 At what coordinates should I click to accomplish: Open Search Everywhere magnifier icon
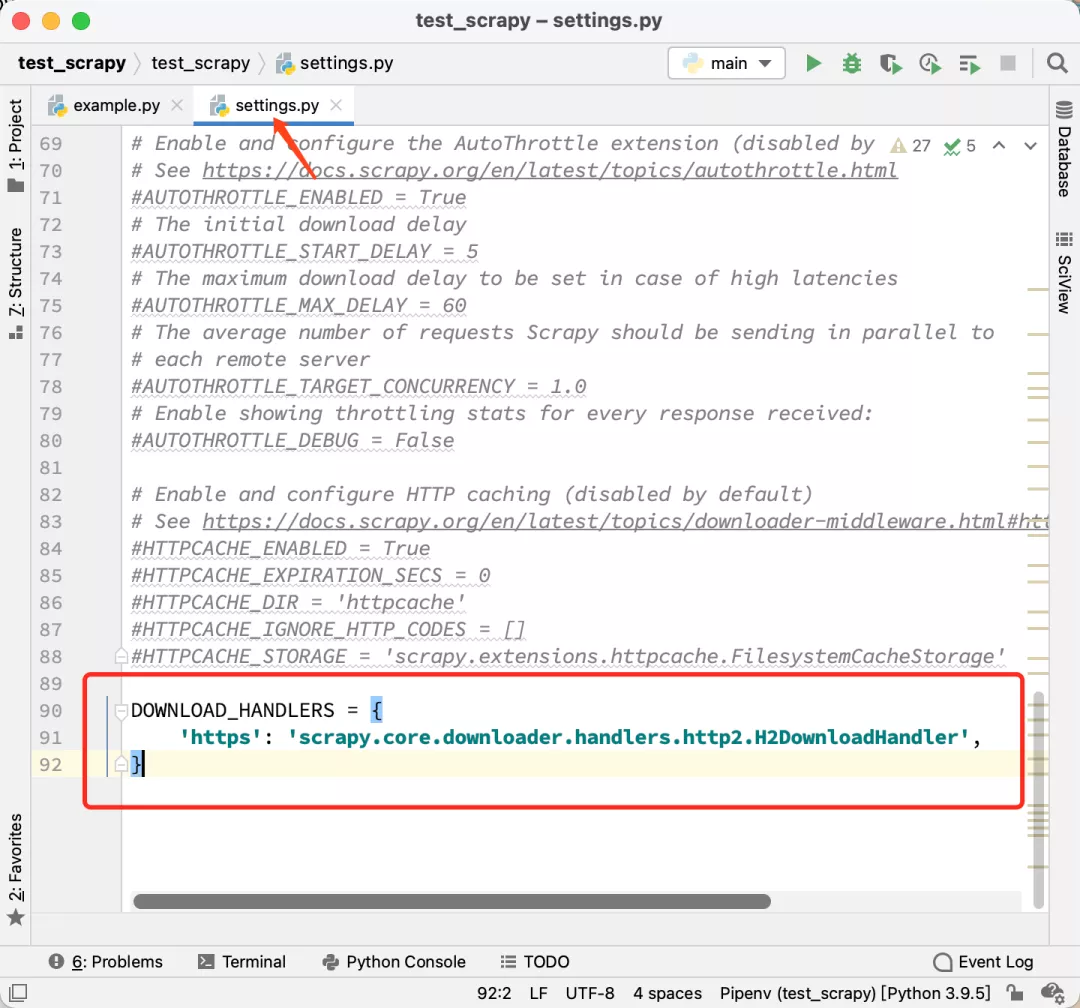point(1057,63)
